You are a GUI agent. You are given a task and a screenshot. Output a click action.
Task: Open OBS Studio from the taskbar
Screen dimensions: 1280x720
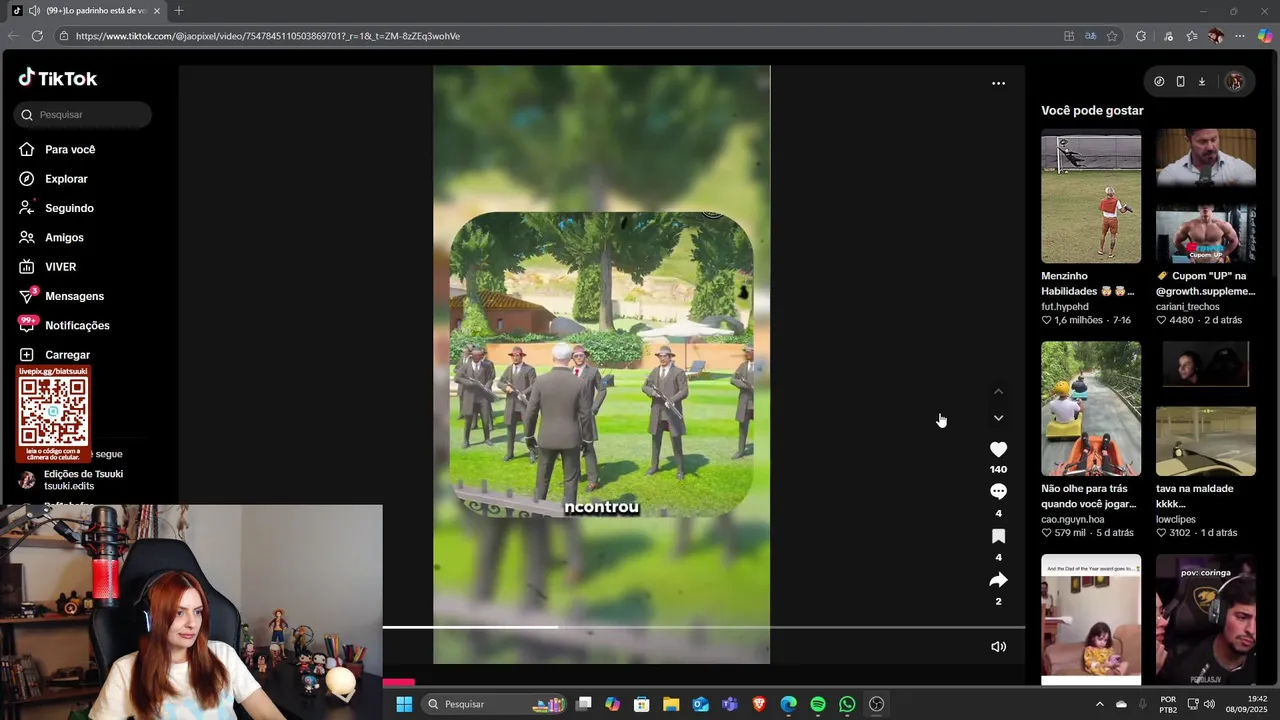click(x=877, y=704)
